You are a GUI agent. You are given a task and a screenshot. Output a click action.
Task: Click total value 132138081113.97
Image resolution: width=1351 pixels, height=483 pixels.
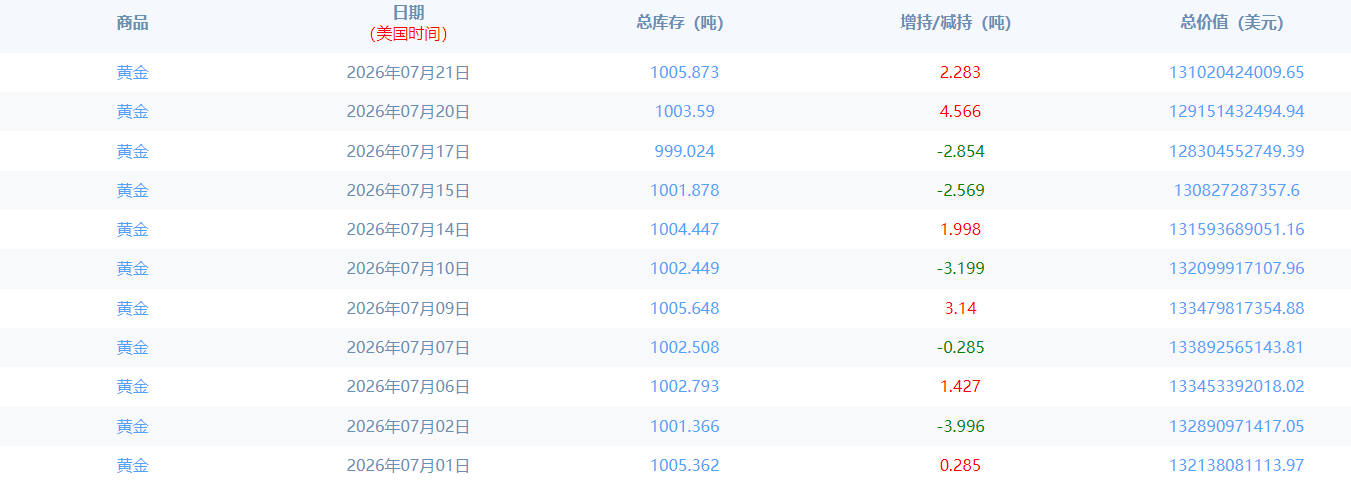(x=1236, y=465)
